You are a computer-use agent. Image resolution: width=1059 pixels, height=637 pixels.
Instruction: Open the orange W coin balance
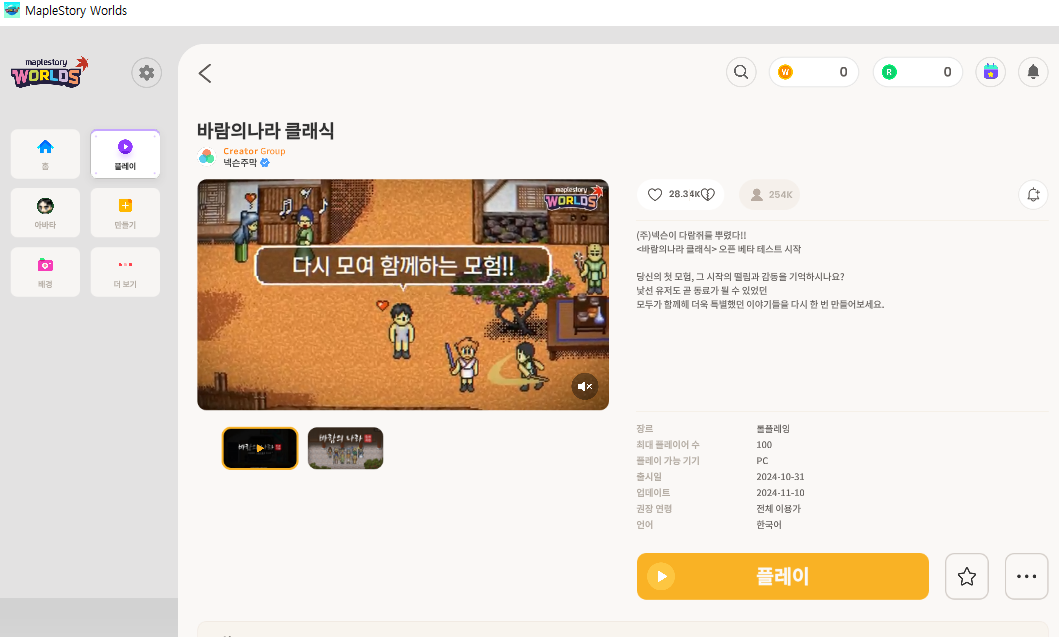coord(814,72)
